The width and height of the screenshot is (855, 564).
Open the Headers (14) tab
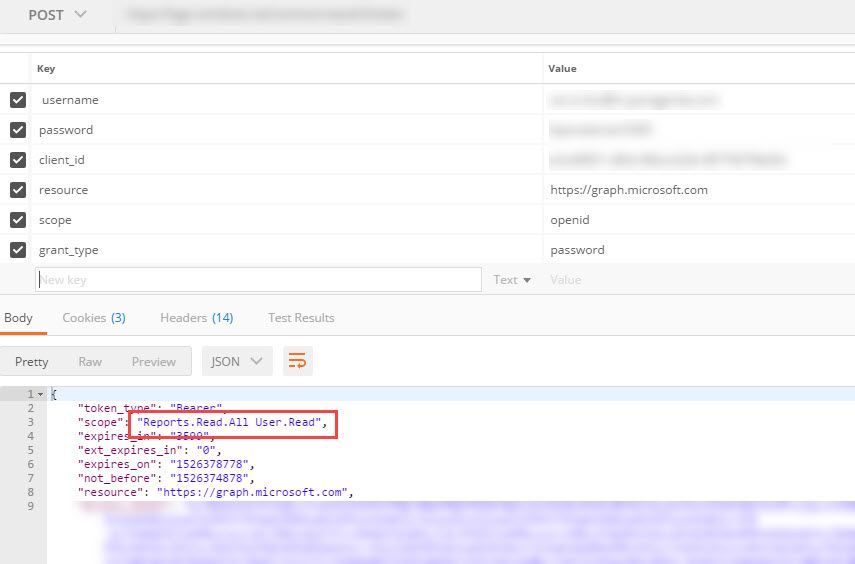tap(197, 318)
